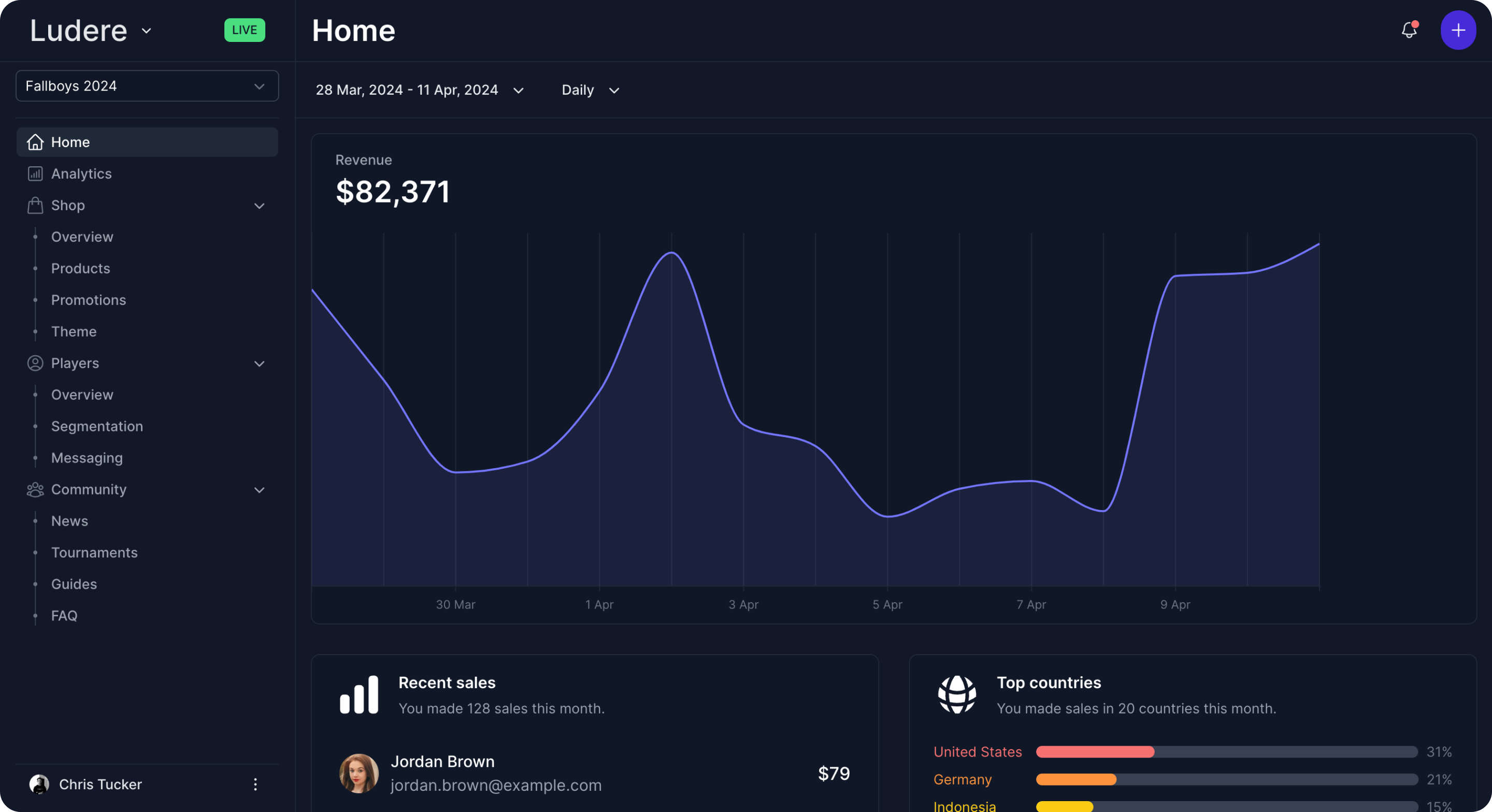Screen dimensions: 1492x812
Task: Click the purple plus create button
Action: [1458, 30]
